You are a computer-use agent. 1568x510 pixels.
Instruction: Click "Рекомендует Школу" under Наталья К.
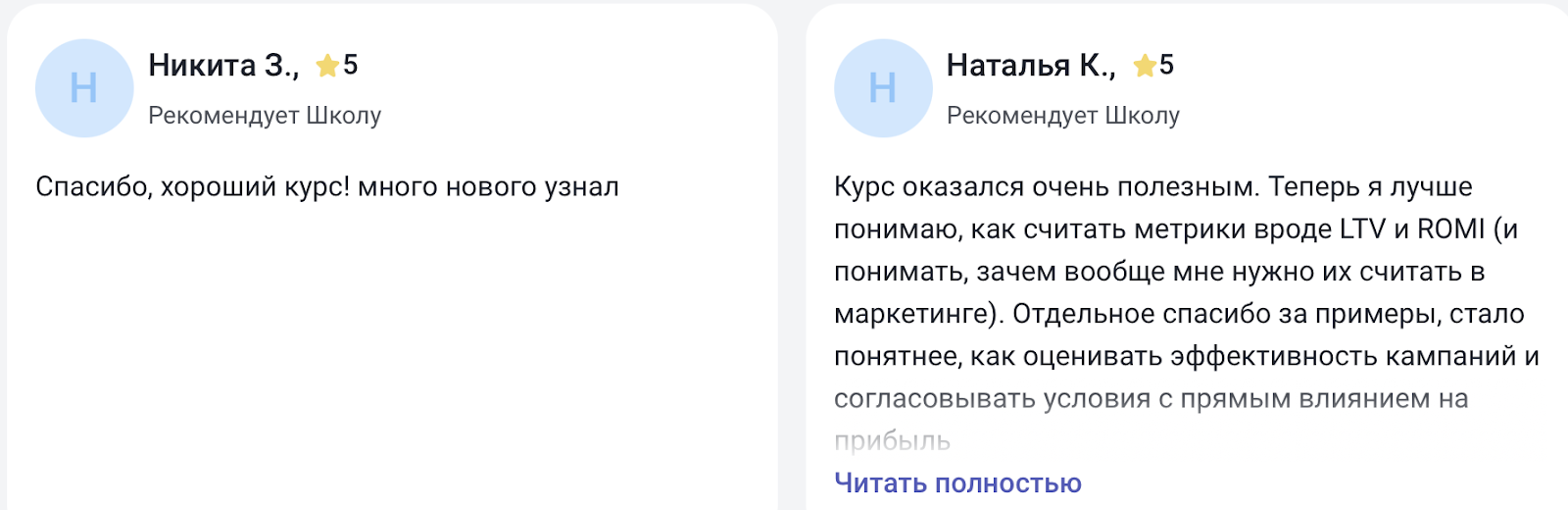click(x=1063, y=116)
